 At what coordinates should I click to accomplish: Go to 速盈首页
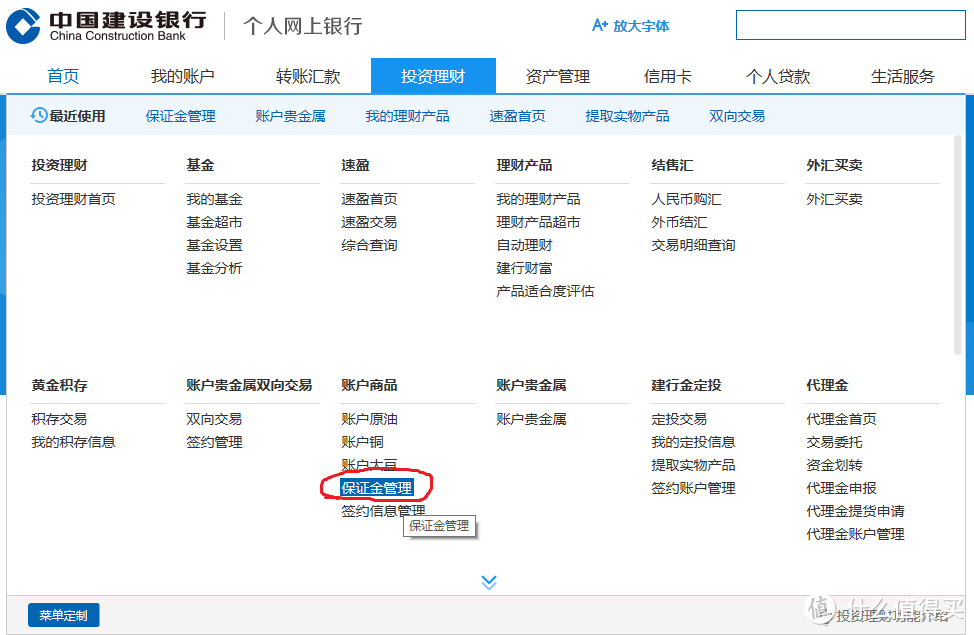[368, 199]
